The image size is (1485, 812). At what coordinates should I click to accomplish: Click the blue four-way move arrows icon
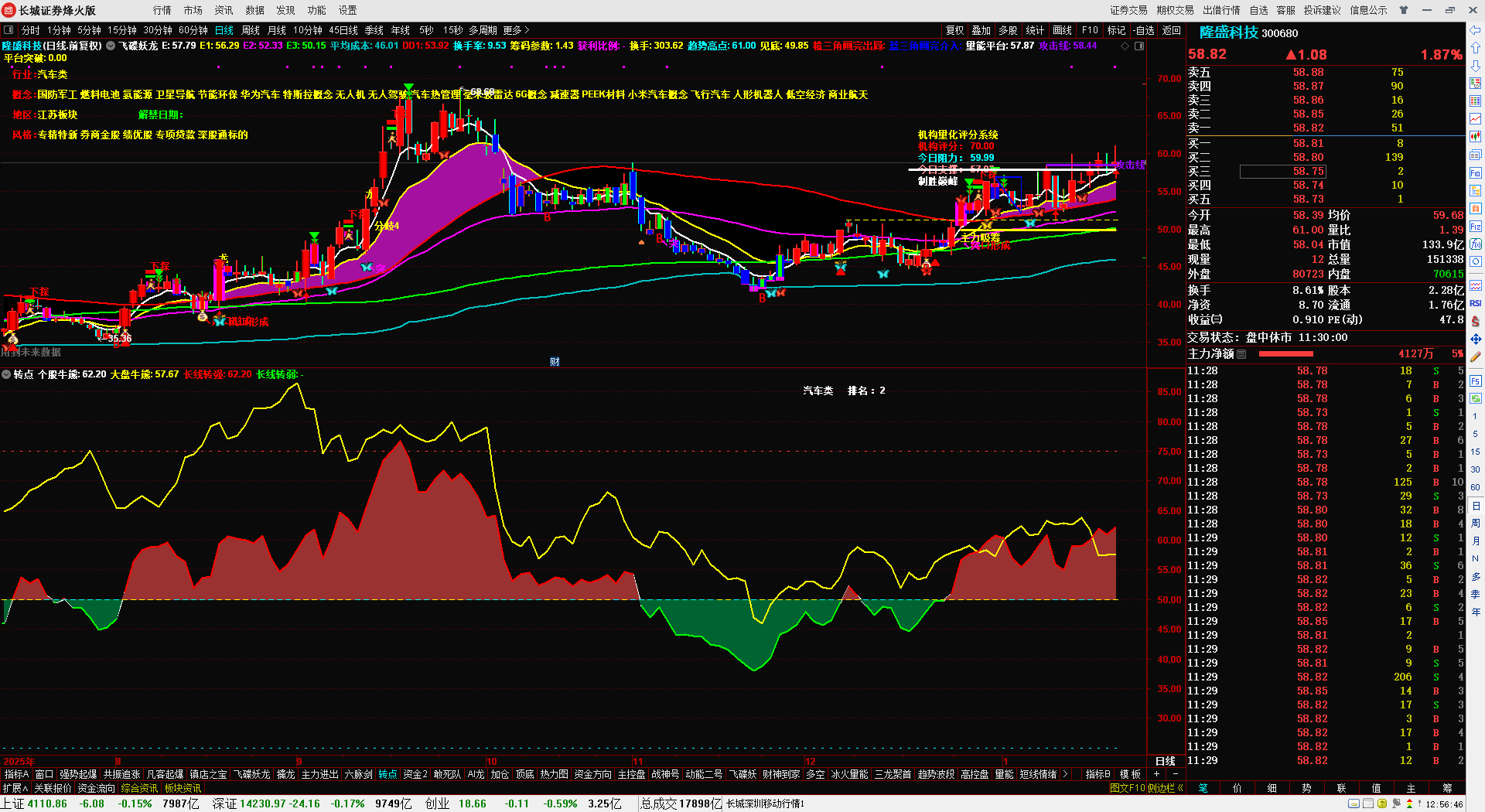1475,339
